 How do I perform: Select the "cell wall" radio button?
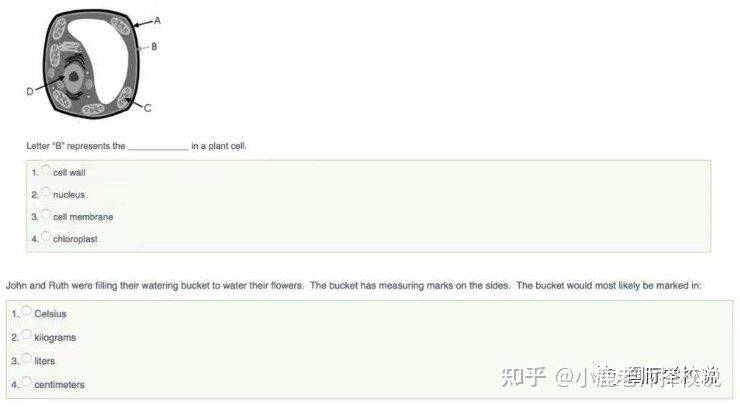pyautogui.click(x=46, y=170)
